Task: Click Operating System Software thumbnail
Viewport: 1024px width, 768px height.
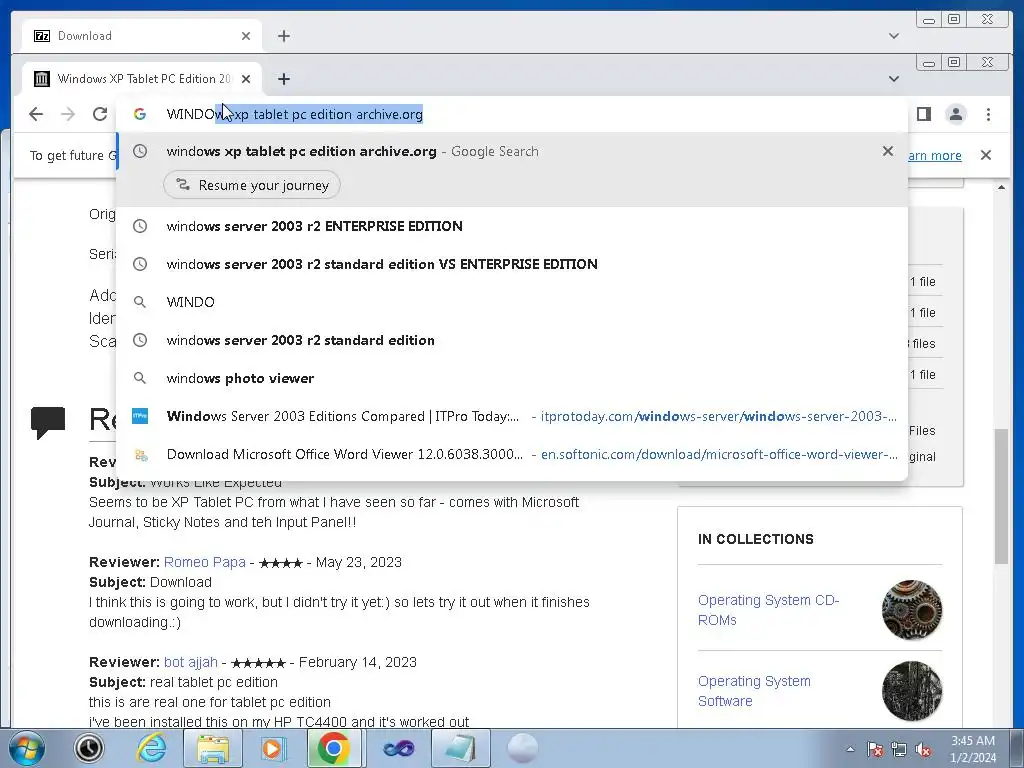Action: click(912, 691)
